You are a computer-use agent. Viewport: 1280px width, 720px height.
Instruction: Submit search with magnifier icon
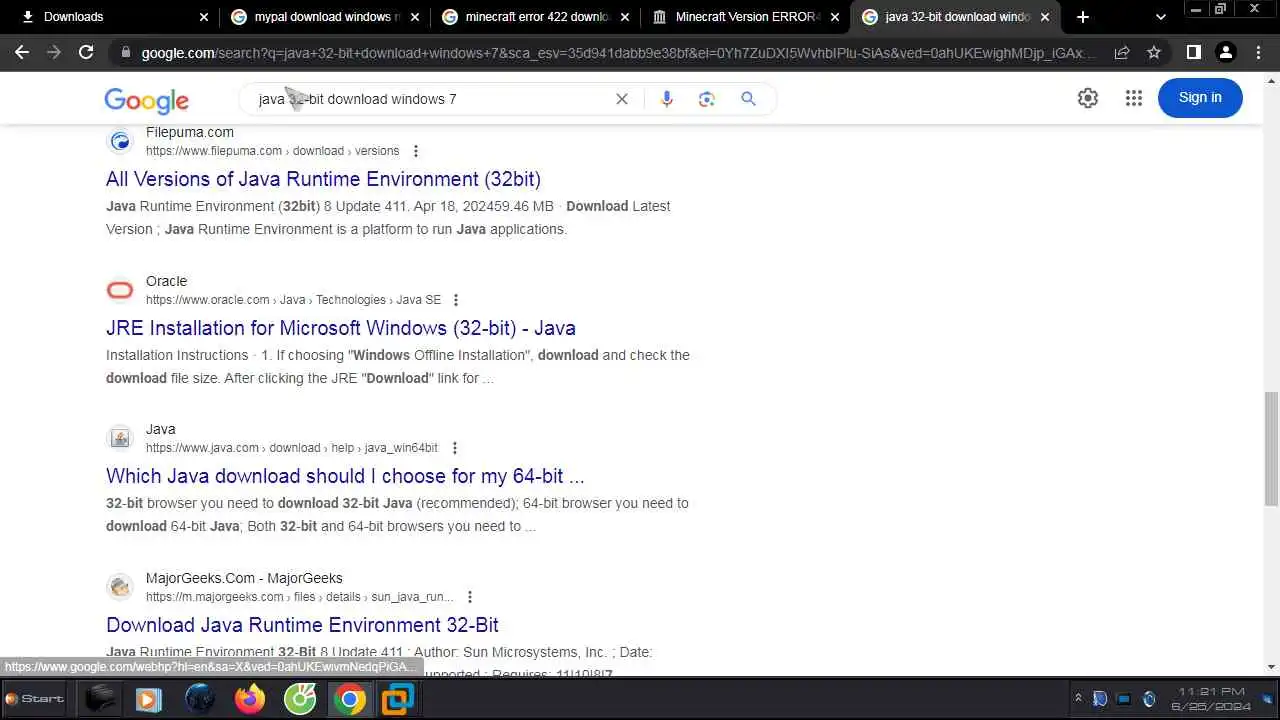[748, 99]
